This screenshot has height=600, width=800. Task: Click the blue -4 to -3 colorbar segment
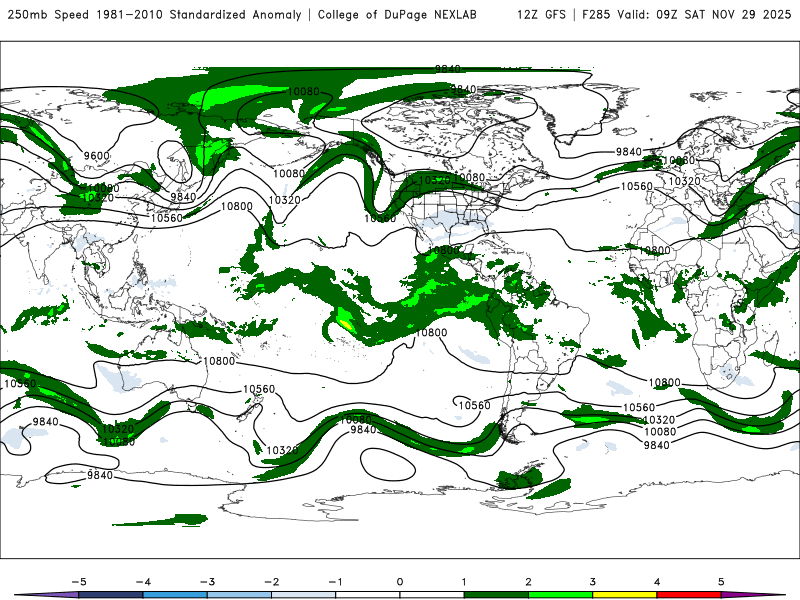click(x=175, y=595)
